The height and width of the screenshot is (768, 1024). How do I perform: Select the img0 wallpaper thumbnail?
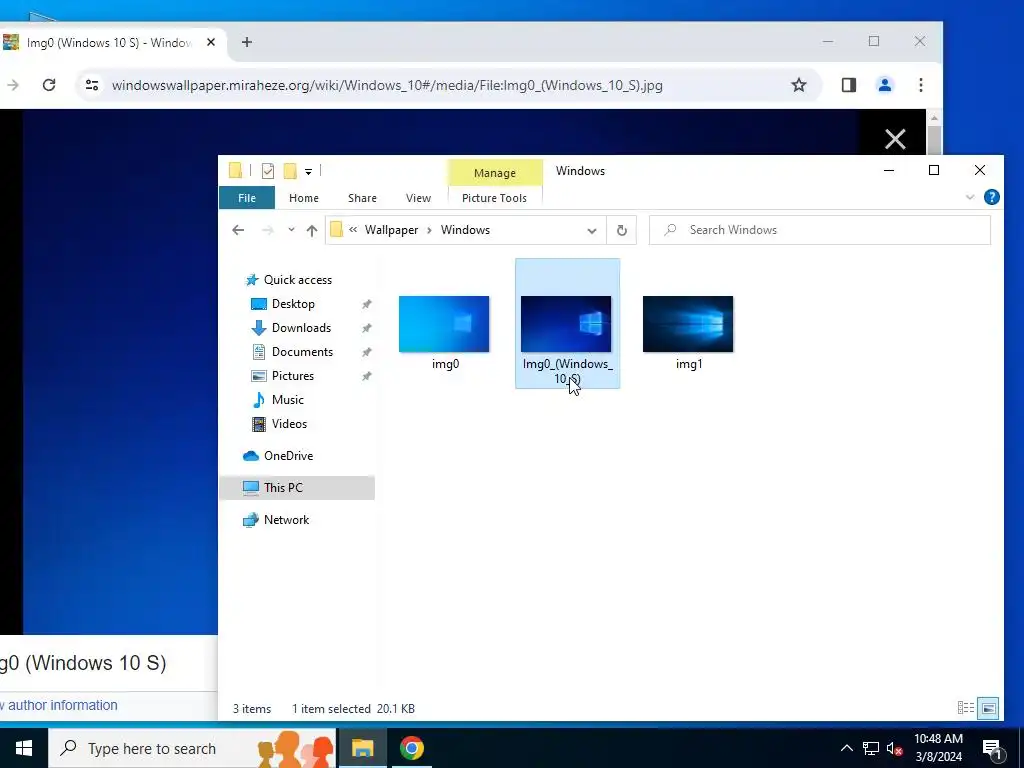444,324
